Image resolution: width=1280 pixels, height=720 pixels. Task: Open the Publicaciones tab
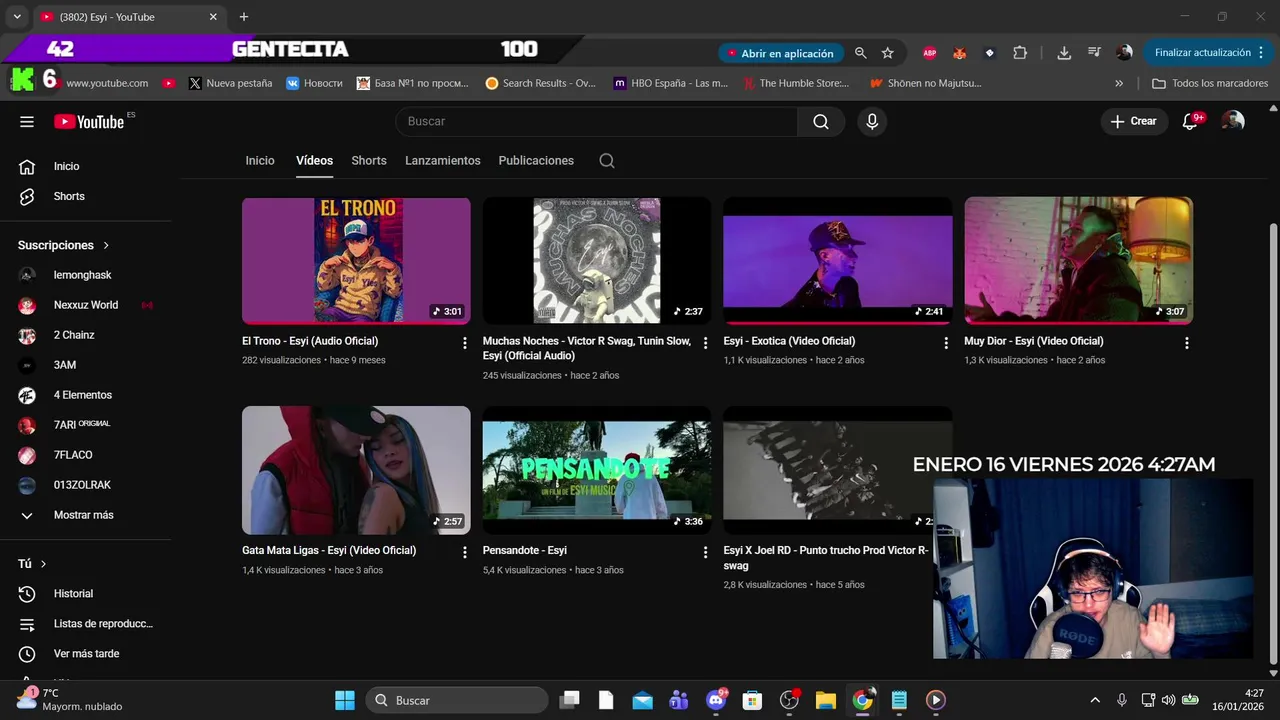click(x=536, y=161)
